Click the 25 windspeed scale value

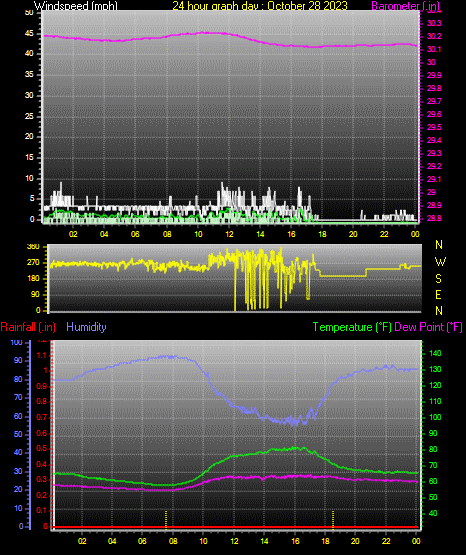coord(29,116)
